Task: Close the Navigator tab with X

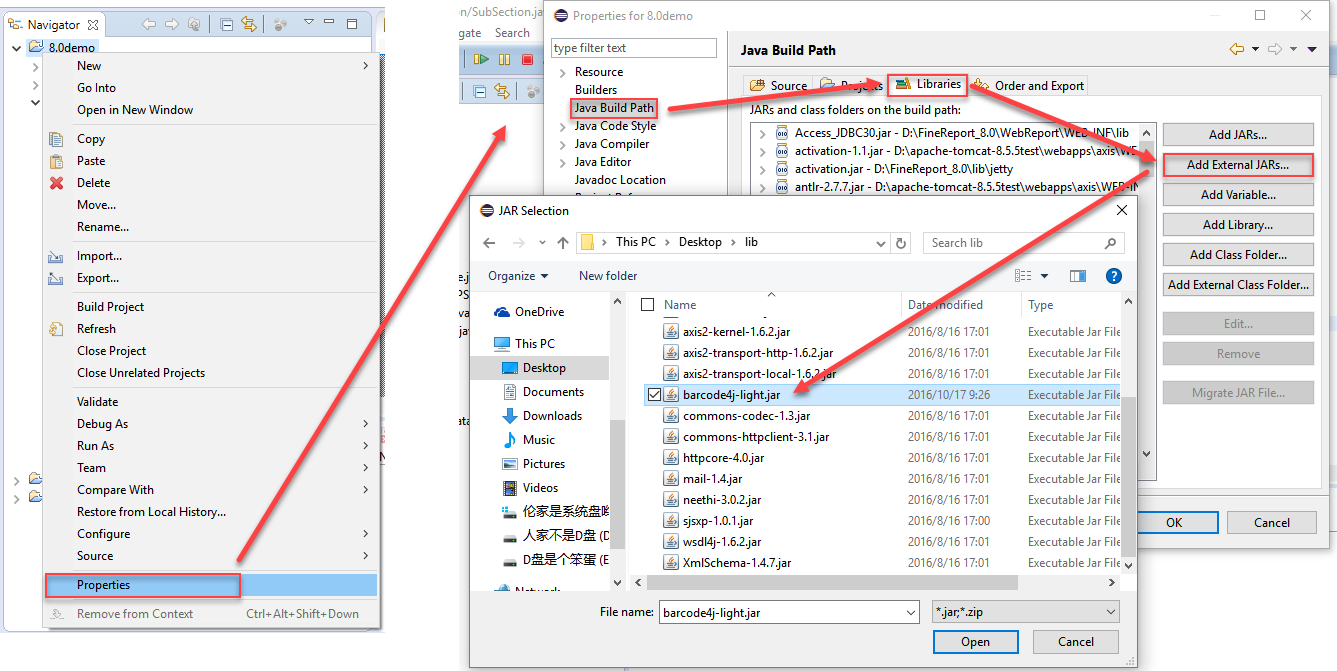Action: point(92,24)
